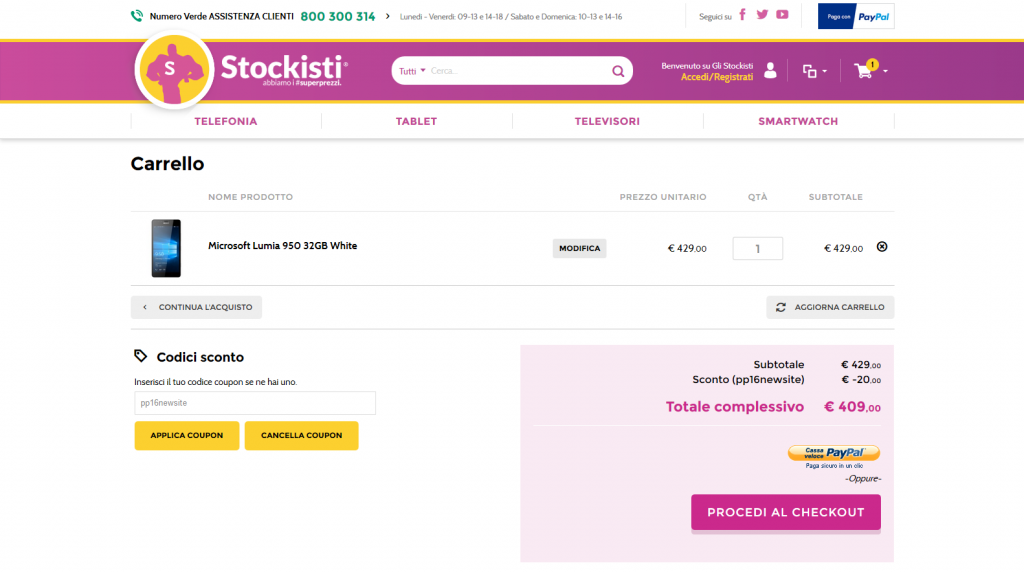Remove the Lumia 950 with circled X
This screenshot has width=1024, height=572.
[882, 247]
